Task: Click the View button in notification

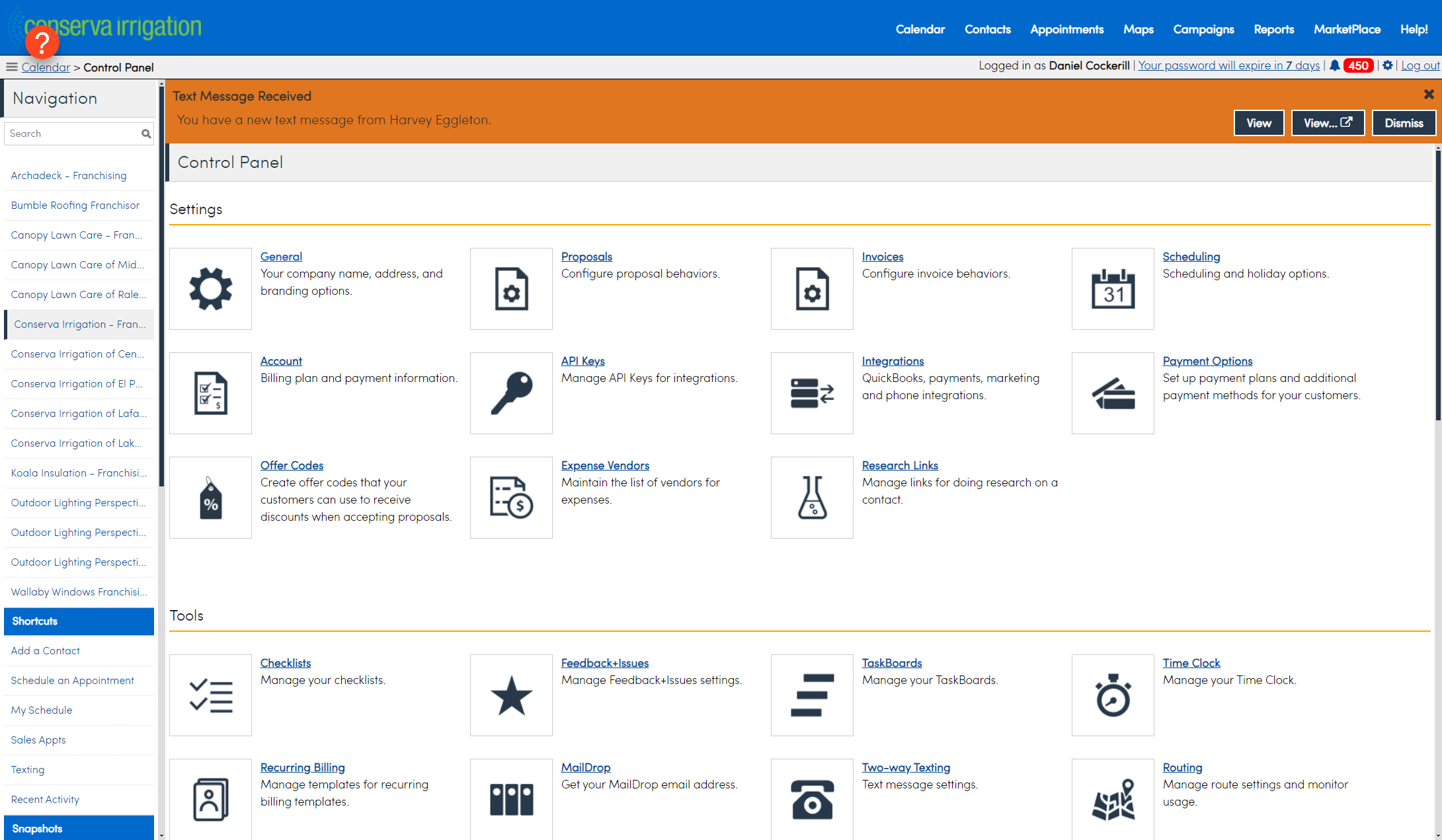Action: coord(1258,123)
